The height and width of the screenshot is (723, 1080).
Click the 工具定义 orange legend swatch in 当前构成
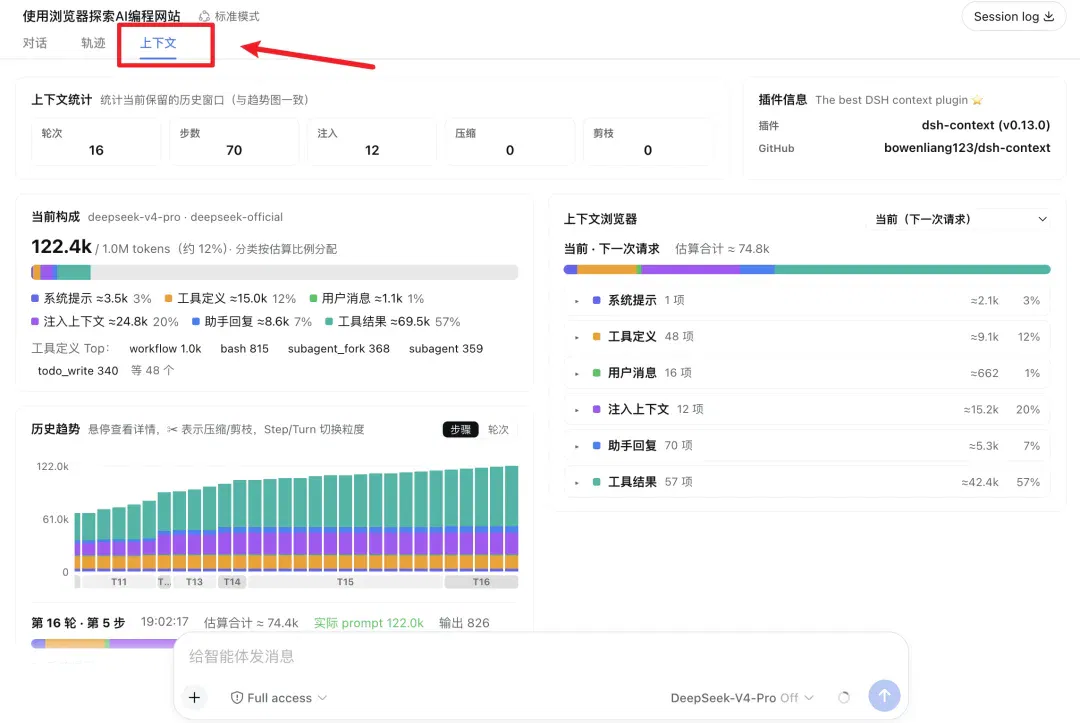coord(168,298)
